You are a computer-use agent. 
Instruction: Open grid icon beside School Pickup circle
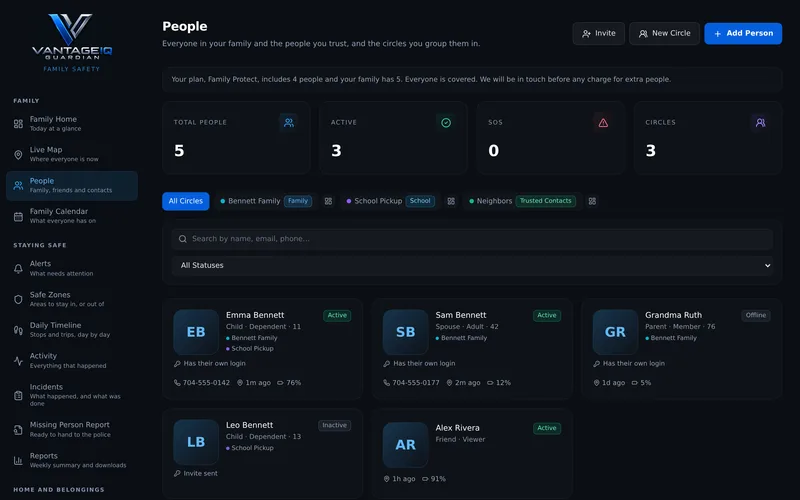point(451,201)
